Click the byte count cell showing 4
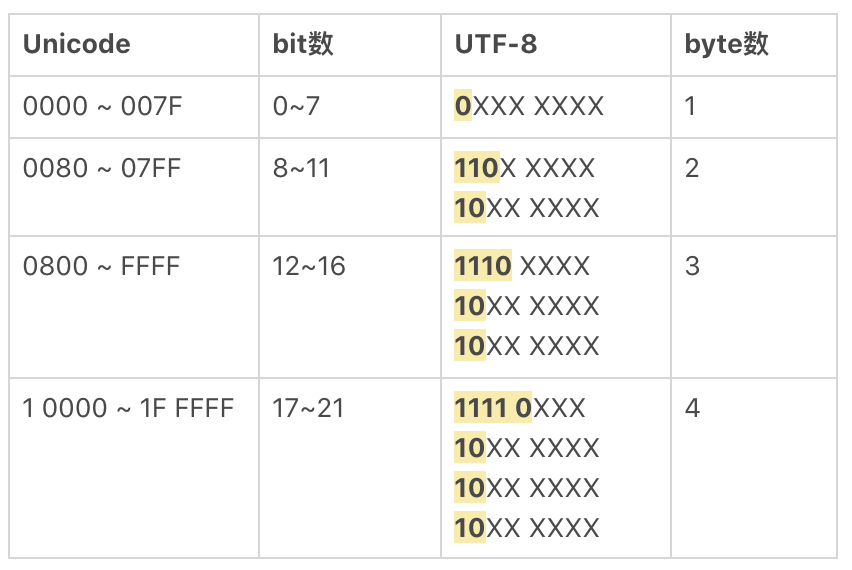 [x=692, y=407]
